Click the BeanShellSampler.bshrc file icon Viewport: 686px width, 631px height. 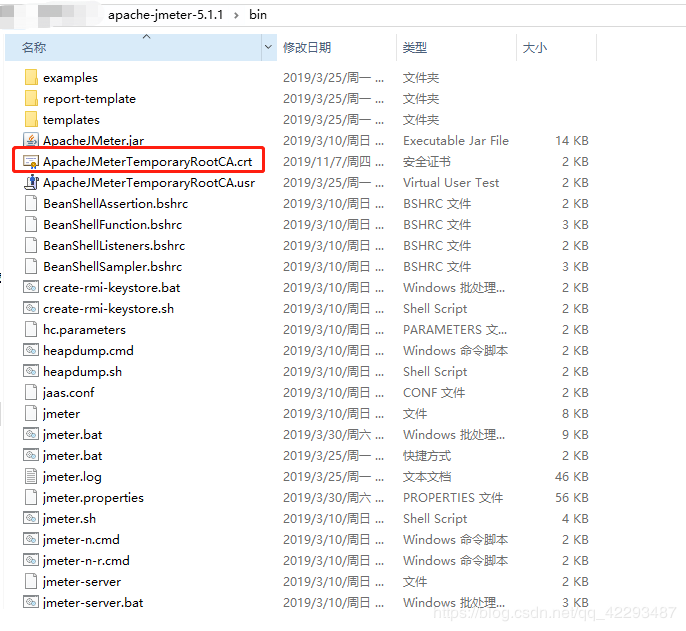tap(31, 266)
